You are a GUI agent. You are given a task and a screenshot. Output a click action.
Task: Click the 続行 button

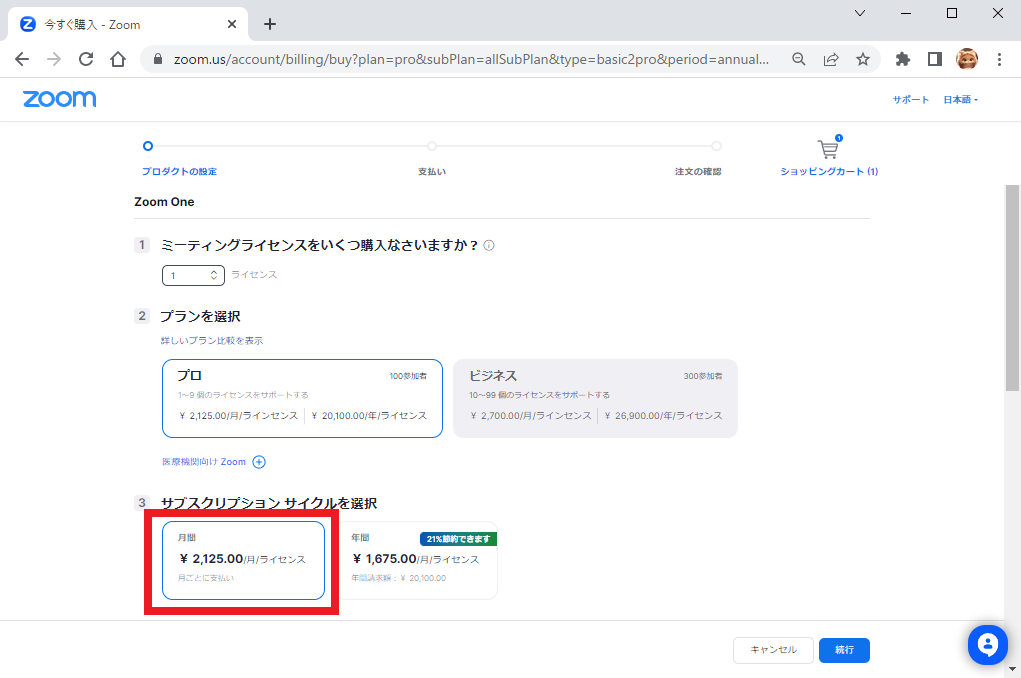[845, 650]
